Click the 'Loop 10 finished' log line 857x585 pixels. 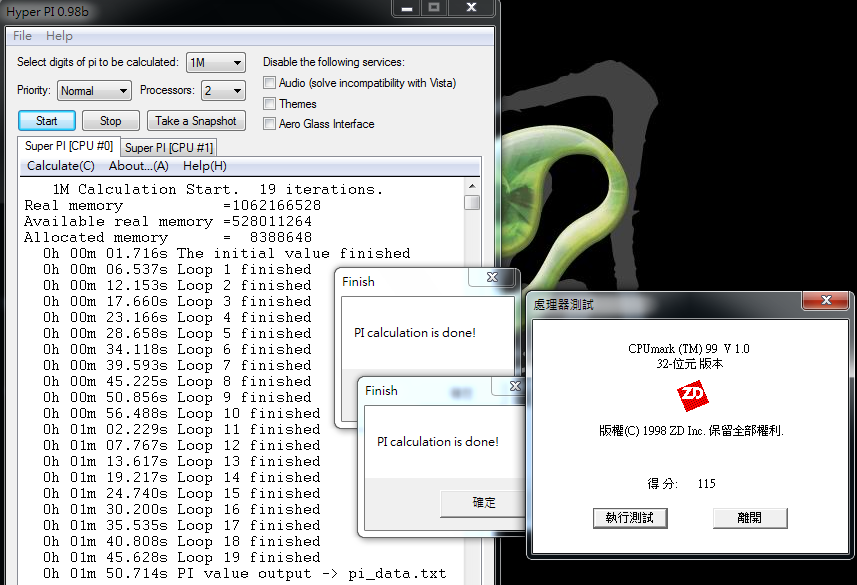[182, 413]
